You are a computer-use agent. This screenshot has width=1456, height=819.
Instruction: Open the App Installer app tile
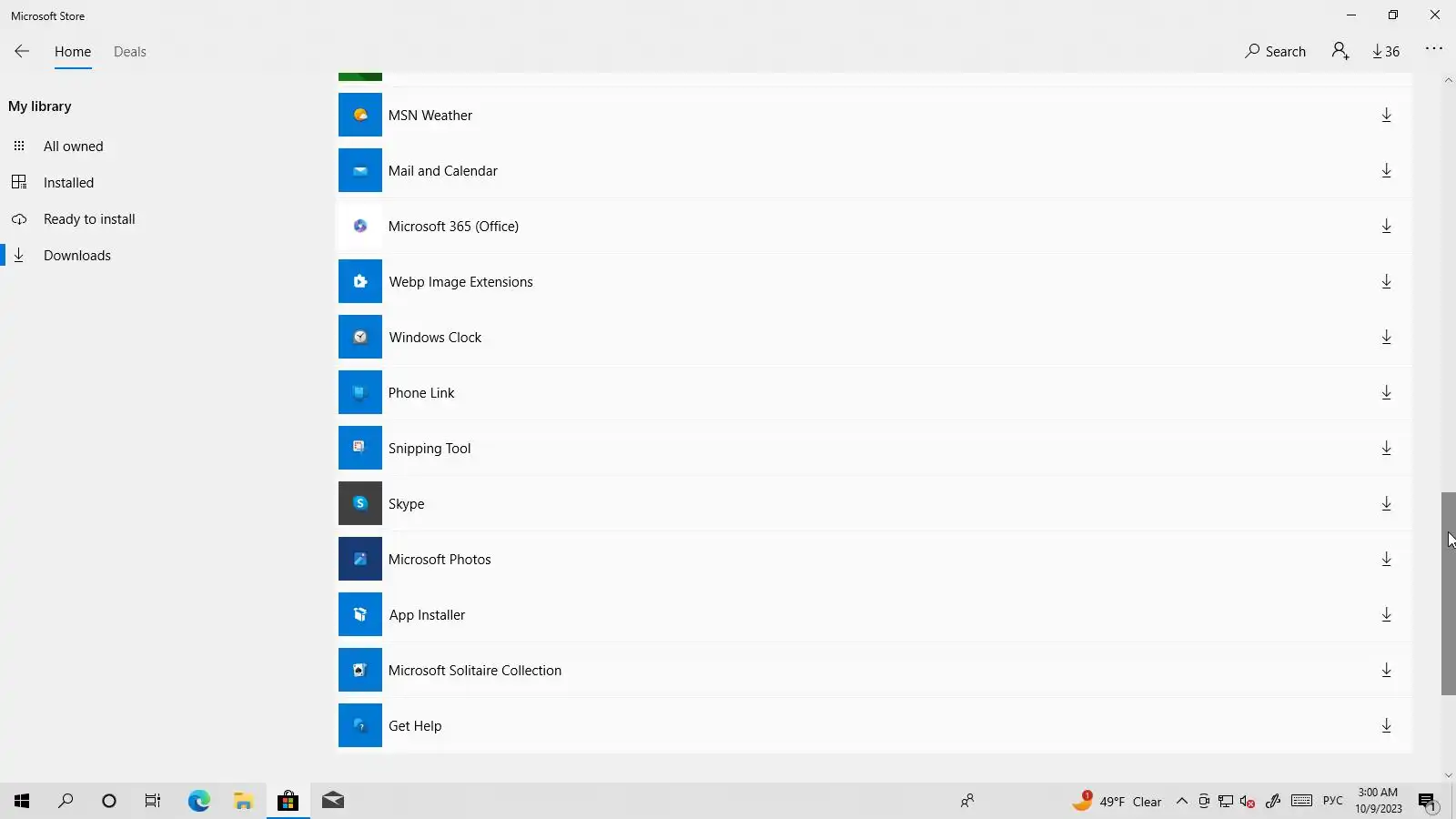tap(360, 615)
